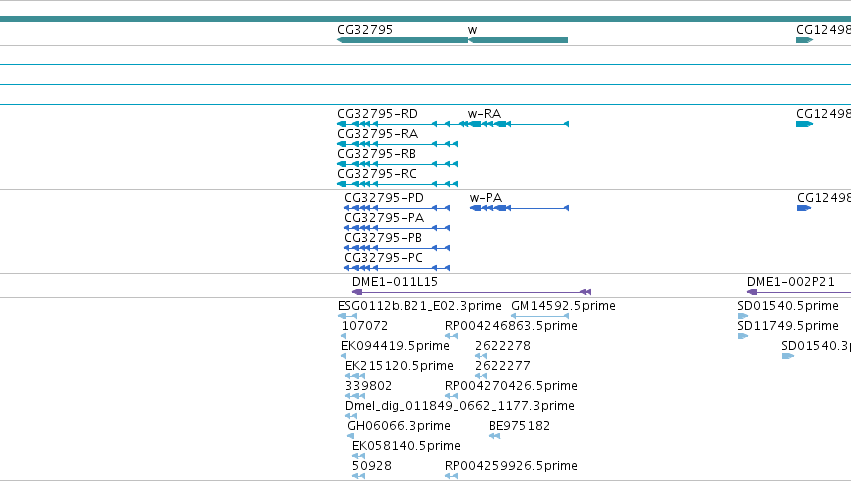
Task: Click the CG32795-RB transcript label
Action: click(x=376, y=154)
